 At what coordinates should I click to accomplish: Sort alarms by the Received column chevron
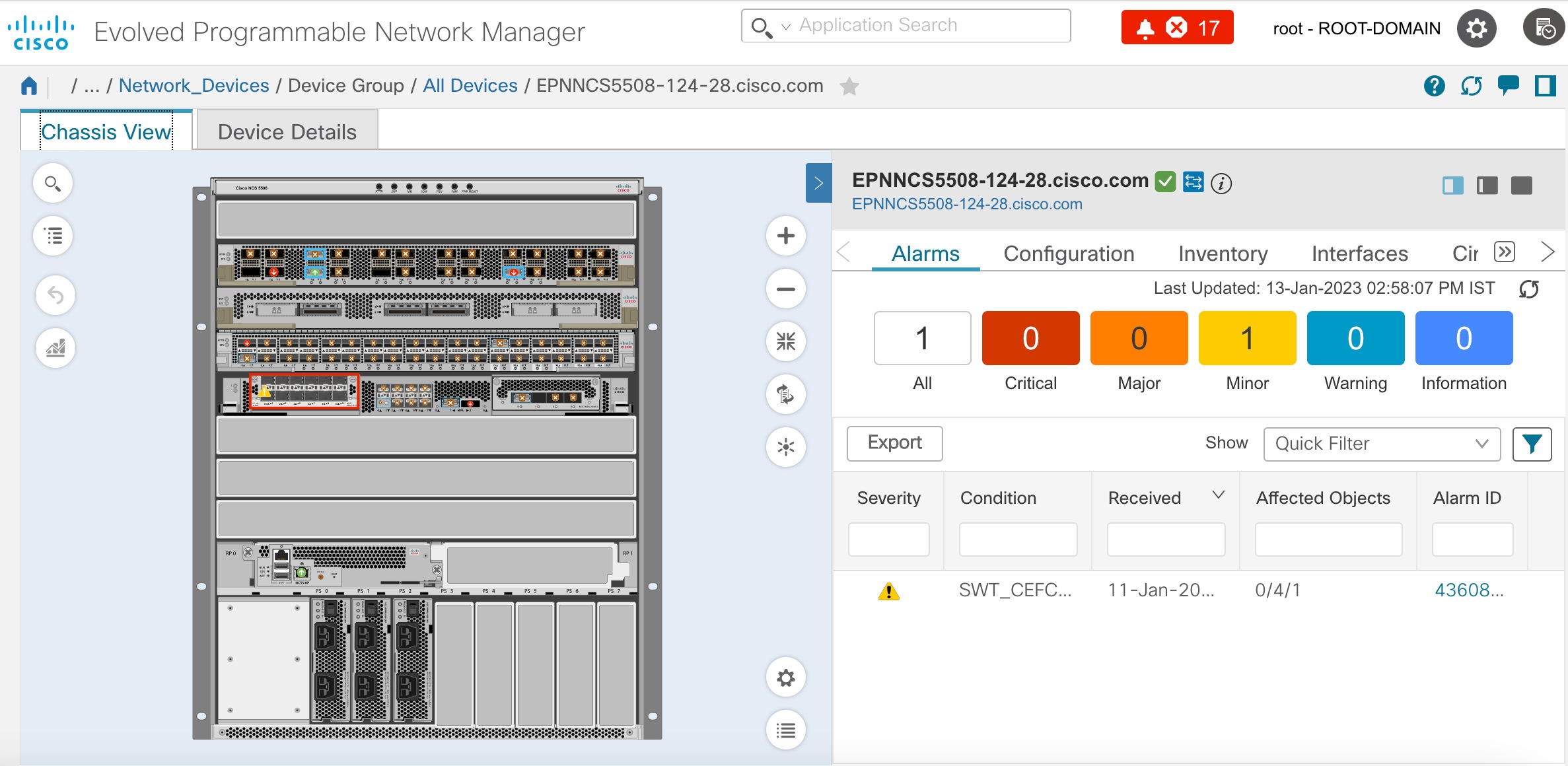[1217, 495]
